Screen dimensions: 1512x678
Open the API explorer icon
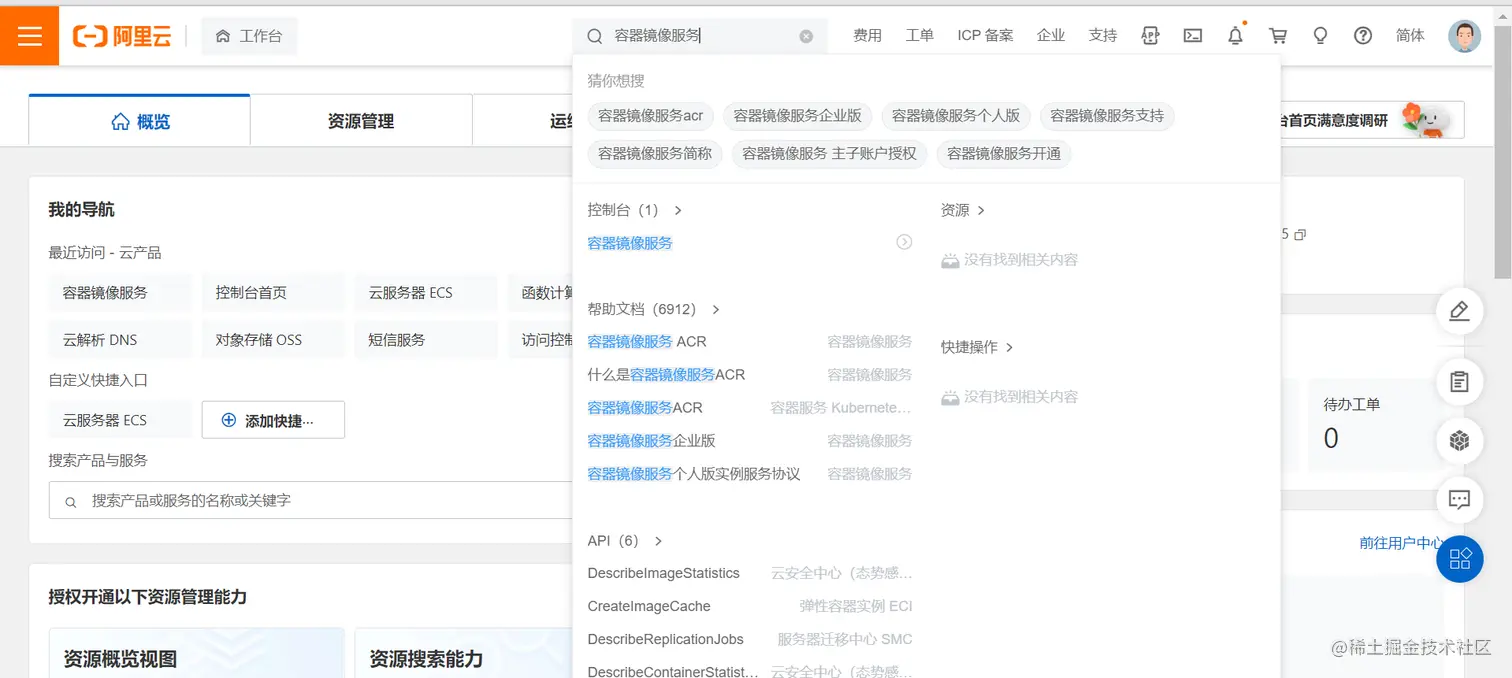pyautogui.click(x=1150, y=36)
